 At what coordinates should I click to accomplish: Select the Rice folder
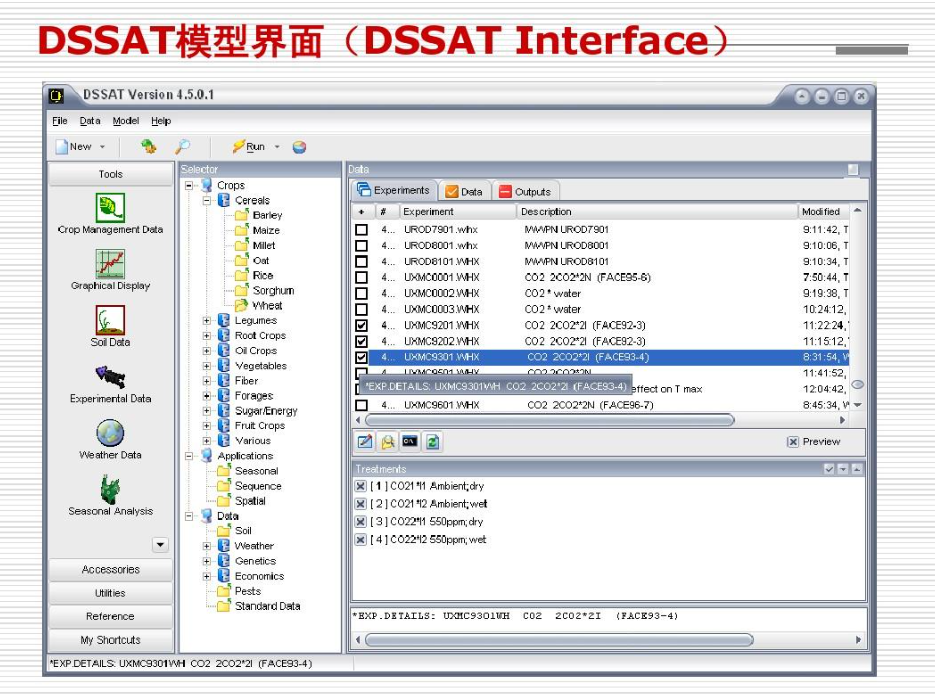(255, 275)
